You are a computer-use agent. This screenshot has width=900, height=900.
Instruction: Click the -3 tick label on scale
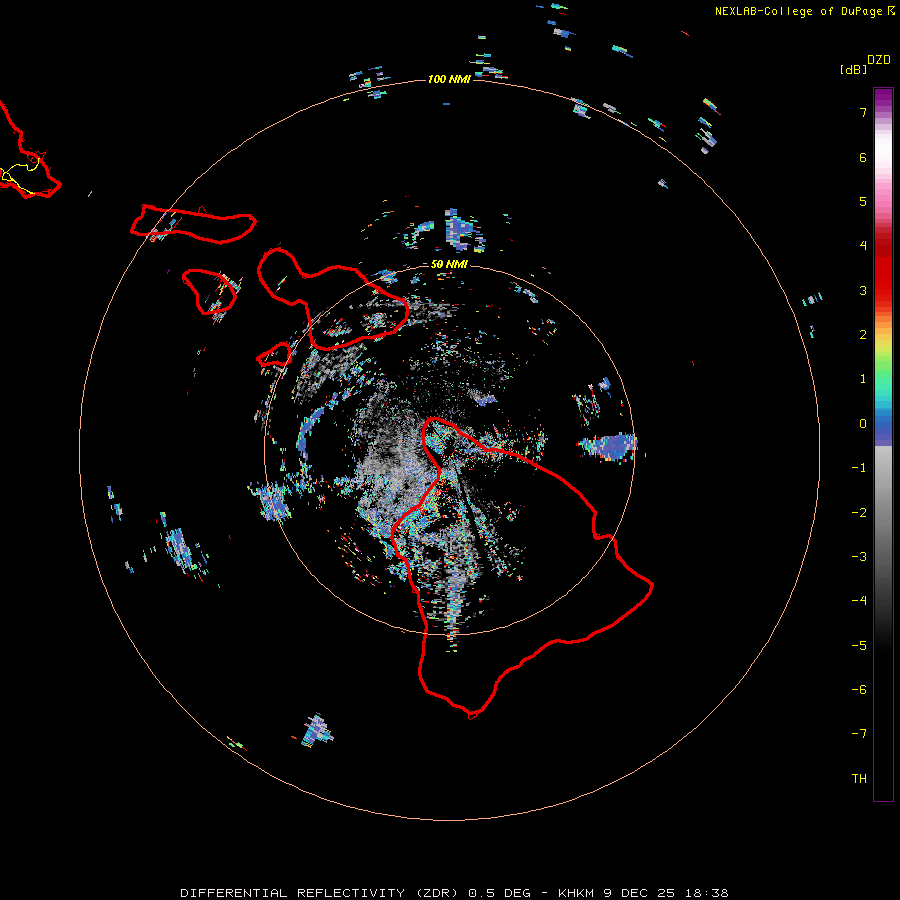[859, 557]
